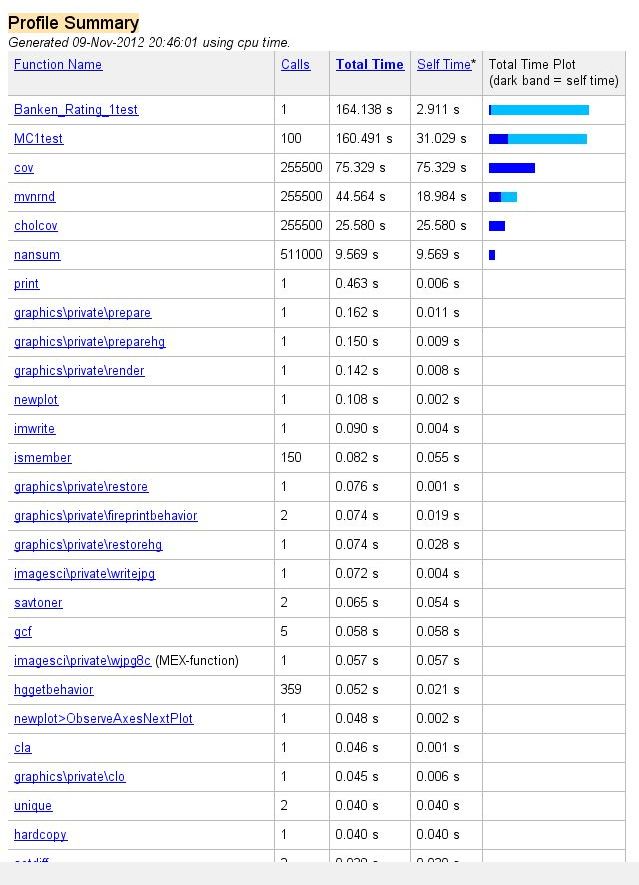Open the Banken_Rating_1test function link
Screen dimensions: 639x885
click(76, 110)
